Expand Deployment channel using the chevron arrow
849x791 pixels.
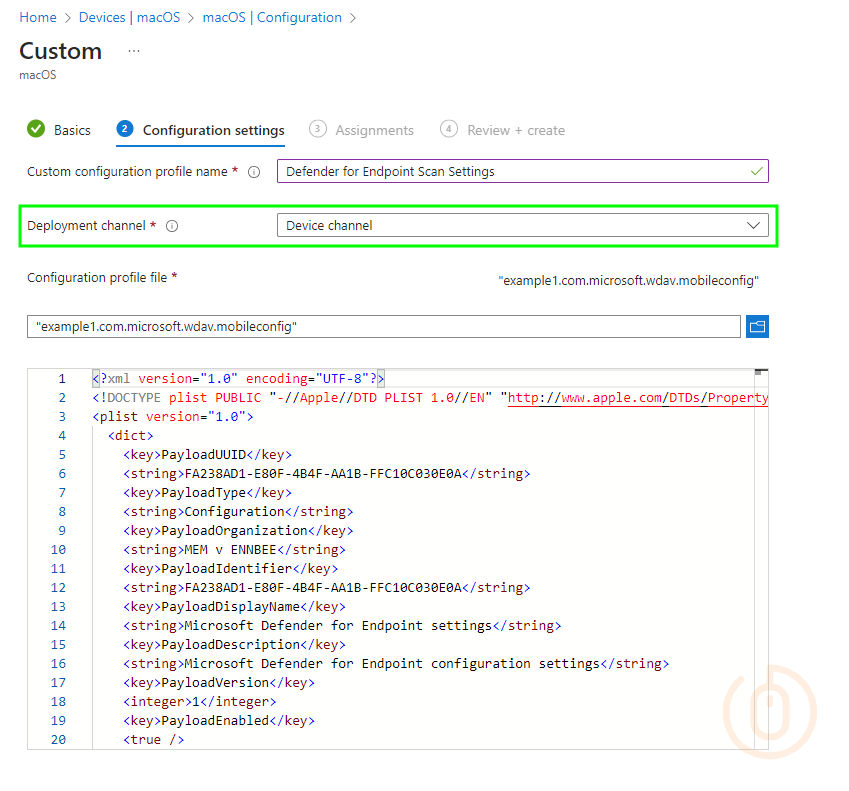pos(753,225)
